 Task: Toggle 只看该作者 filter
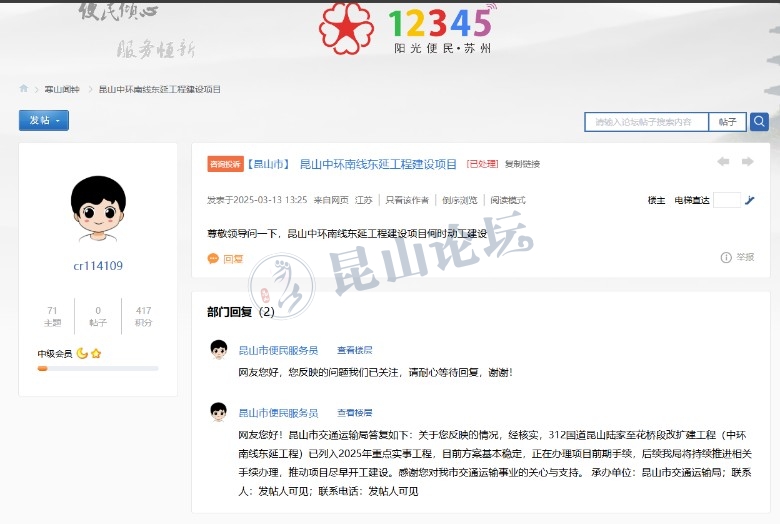click(407, 200)
